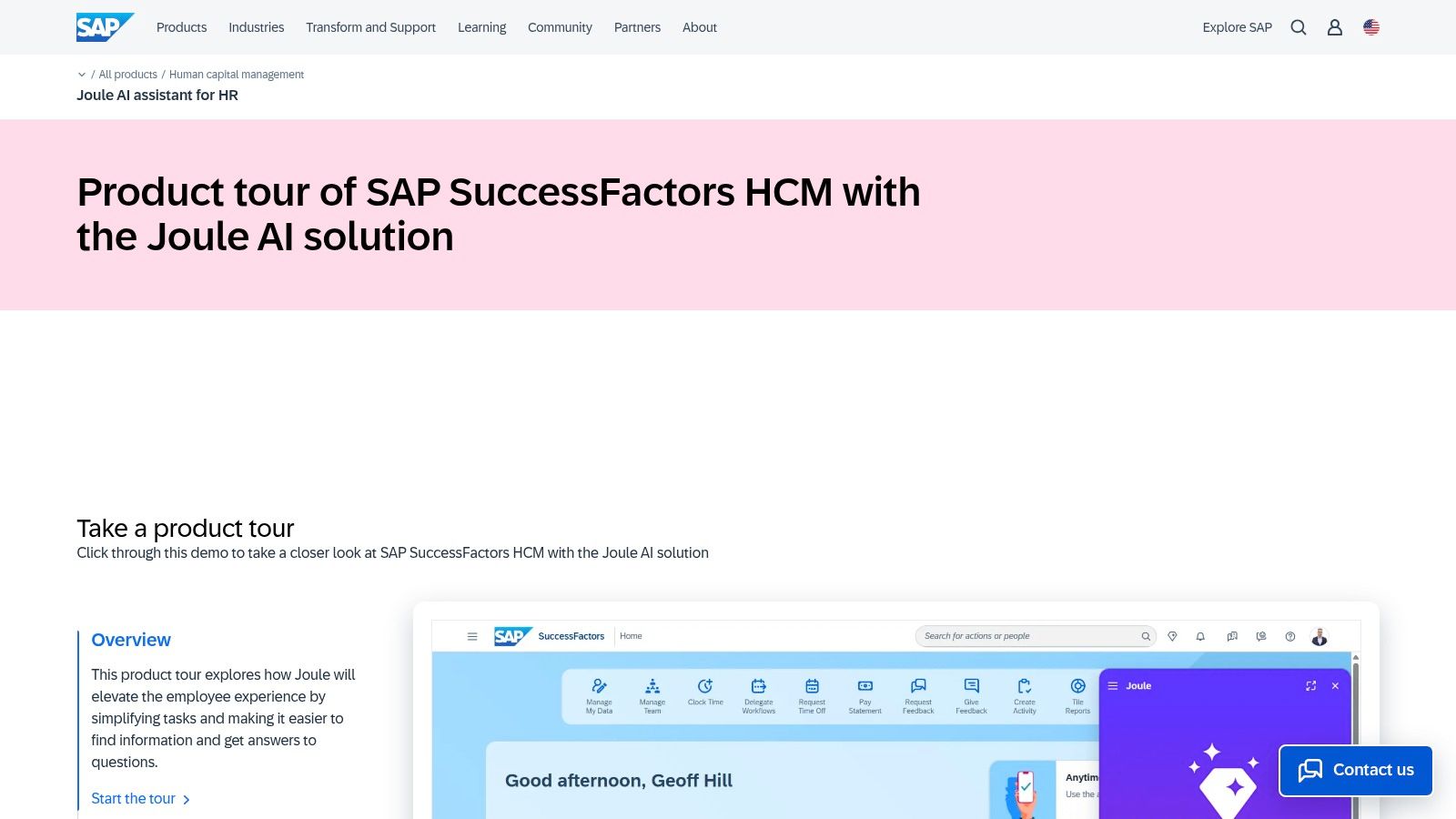This screenshot has height=819, width=1456.
Task: Click the user account icon
Action: (x=1334, y=27)
